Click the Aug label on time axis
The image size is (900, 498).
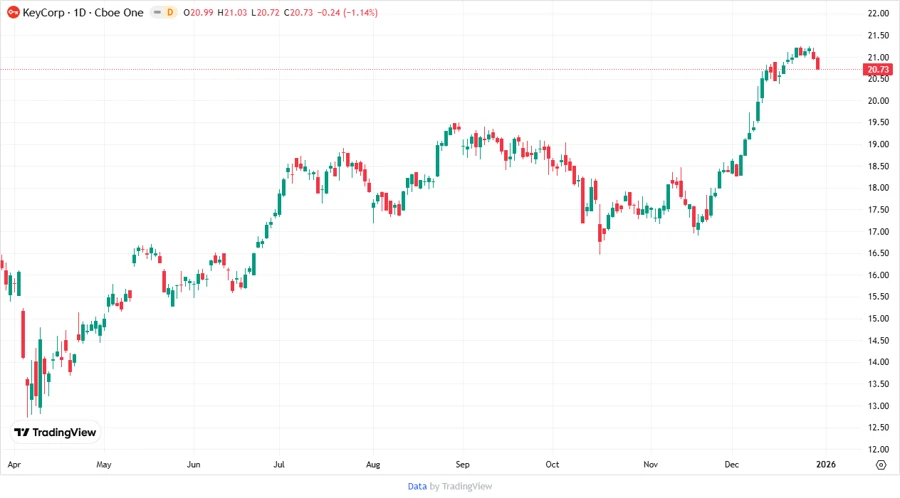pyautogui.click(x=373, y=464)
